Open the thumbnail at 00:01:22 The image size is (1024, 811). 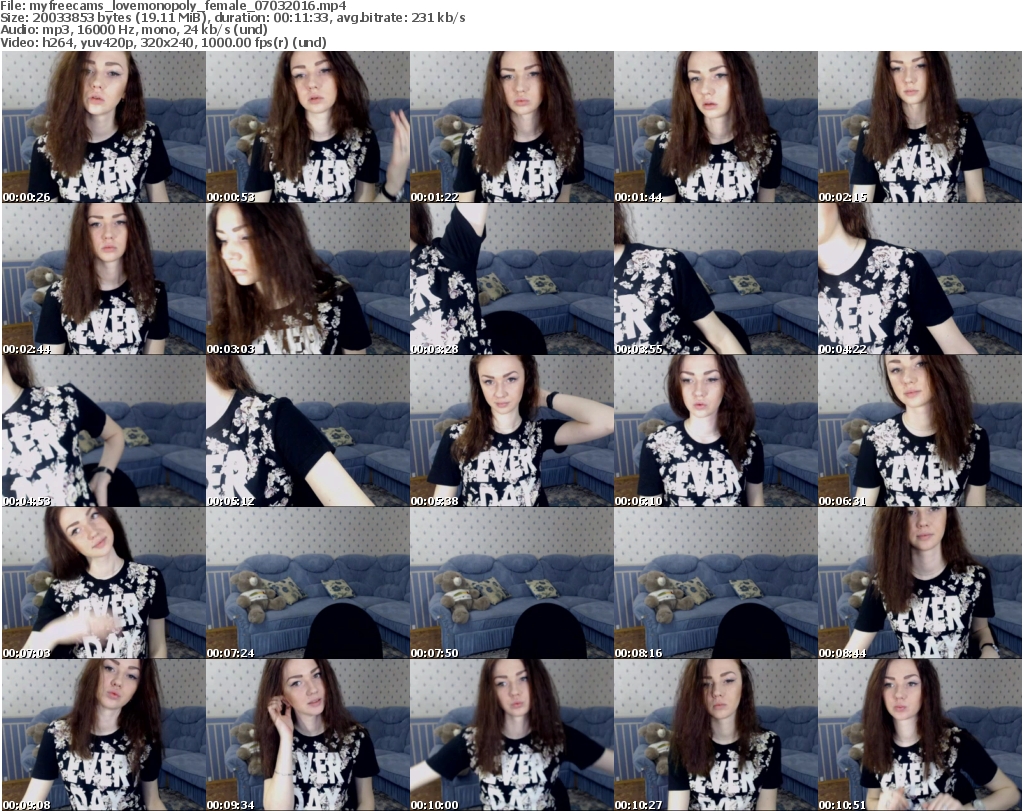(511, 127)
